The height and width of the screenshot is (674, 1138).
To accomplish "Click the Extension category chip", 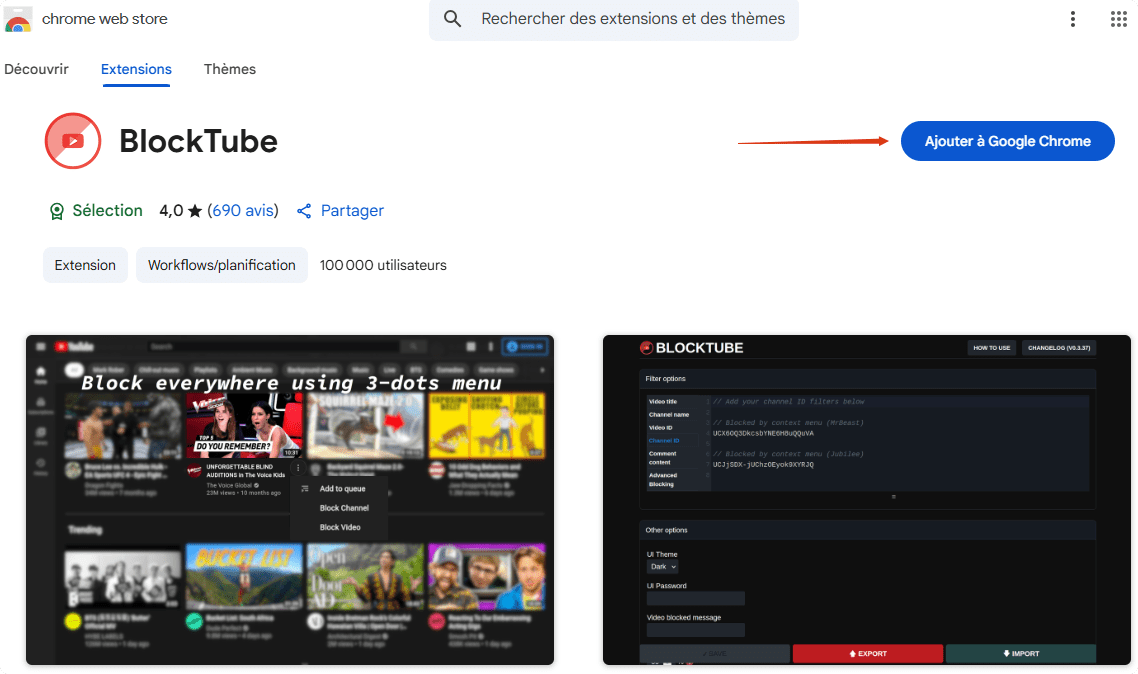I will click(85, 265).
